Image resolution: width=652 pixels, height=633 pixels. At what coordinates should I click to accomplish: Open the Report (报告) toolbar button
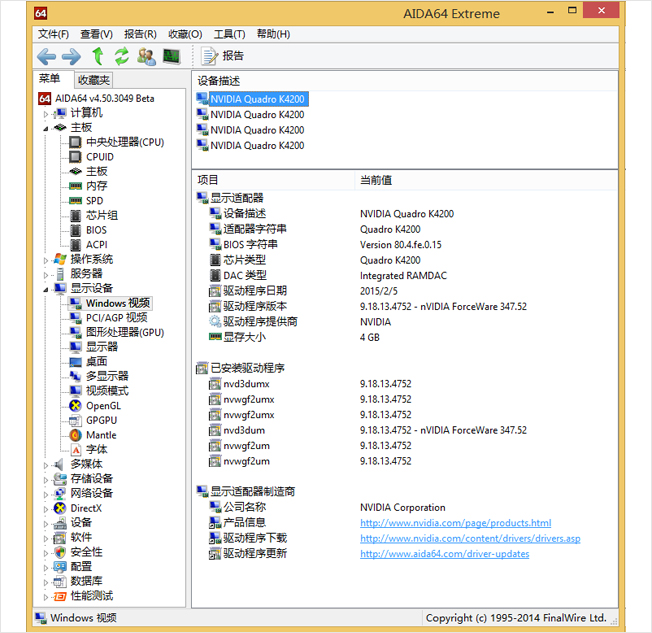click(x=222, y=56)
